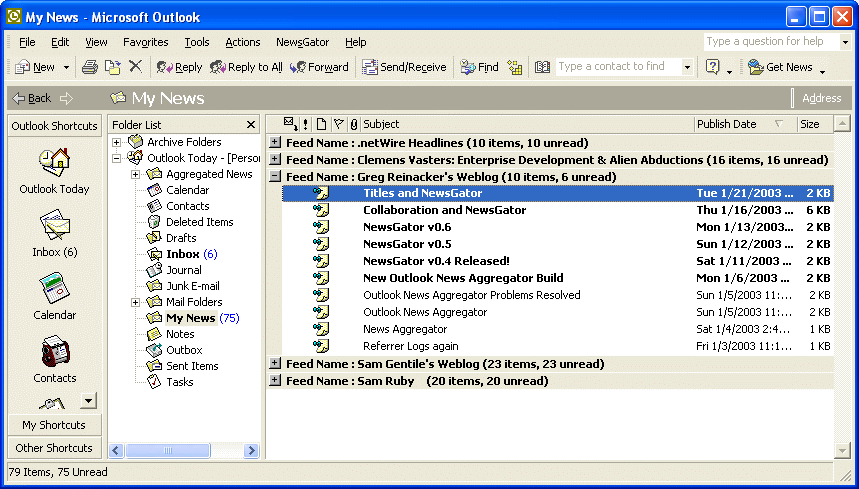Screen dimensions: 859x489
Task: Open the contact finder dropdown arrow
Action: pyautogui.click(x=687, y=67)
